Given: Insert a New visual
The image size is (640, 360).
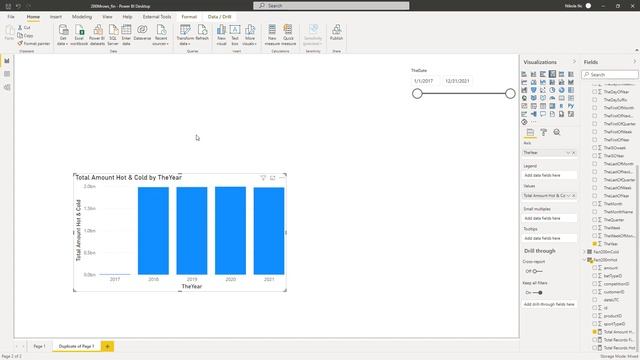Looking at the screenshot, I should (221, 35).
